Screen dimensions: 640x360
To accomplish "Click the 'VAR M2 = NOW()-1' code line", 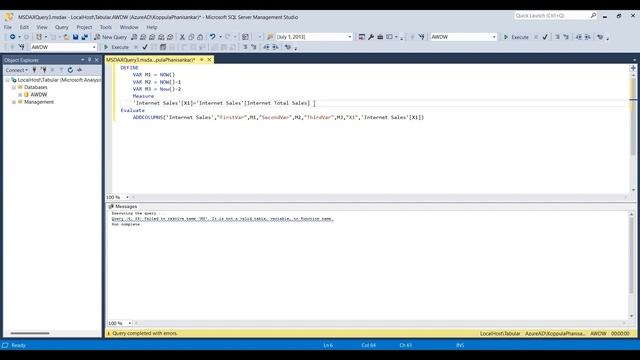I will click(157, 82).
